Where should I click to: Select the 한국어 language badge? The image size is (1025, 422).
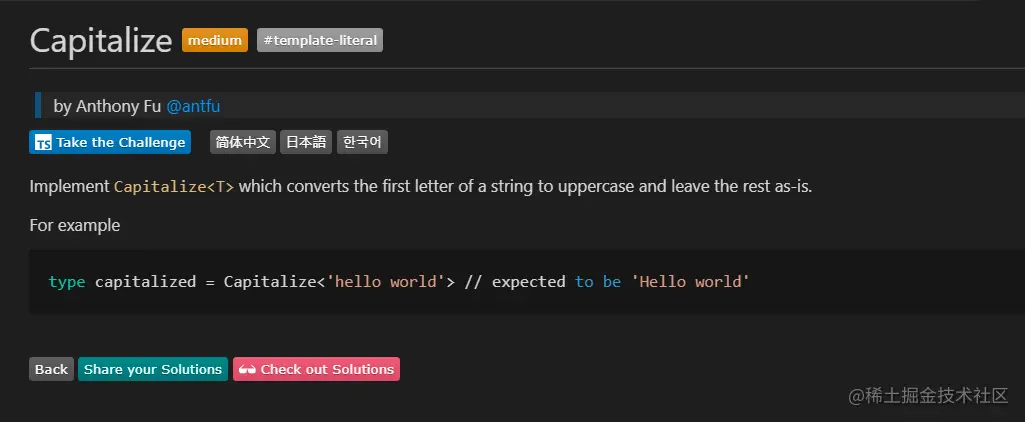pos(362,142)
